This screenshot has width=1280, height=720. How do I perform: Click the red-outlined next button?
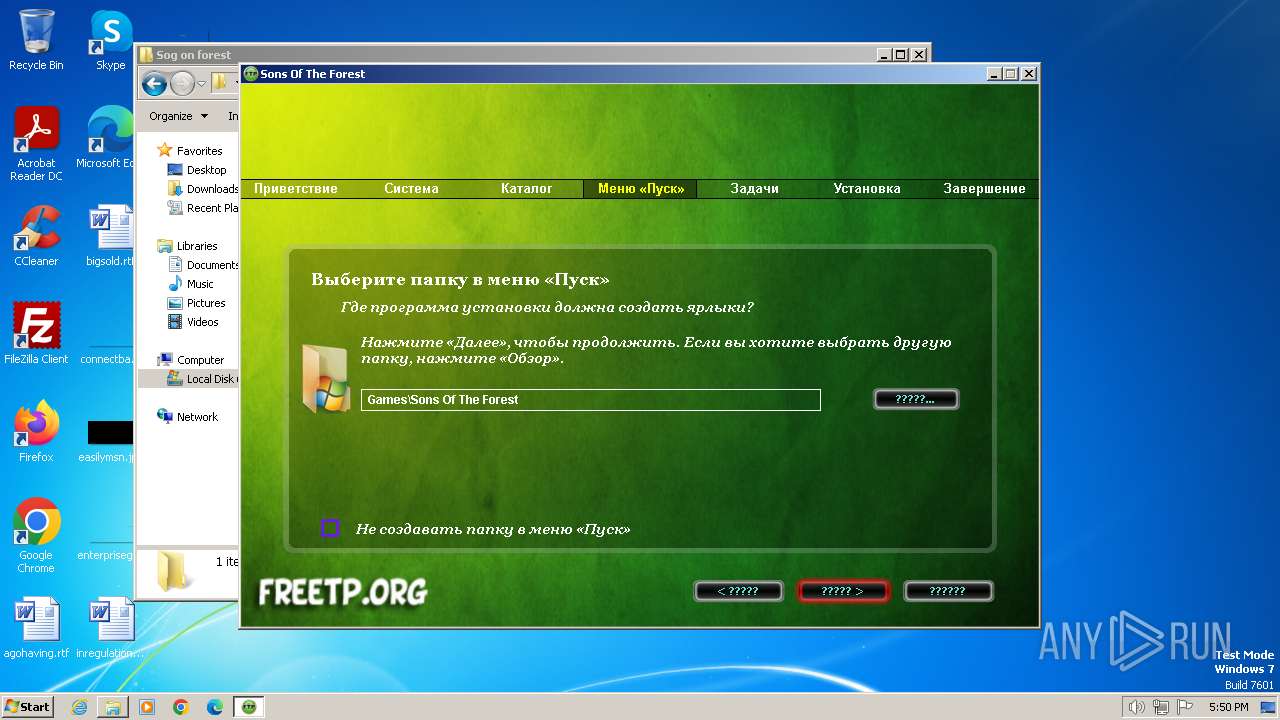pos(842,591)
